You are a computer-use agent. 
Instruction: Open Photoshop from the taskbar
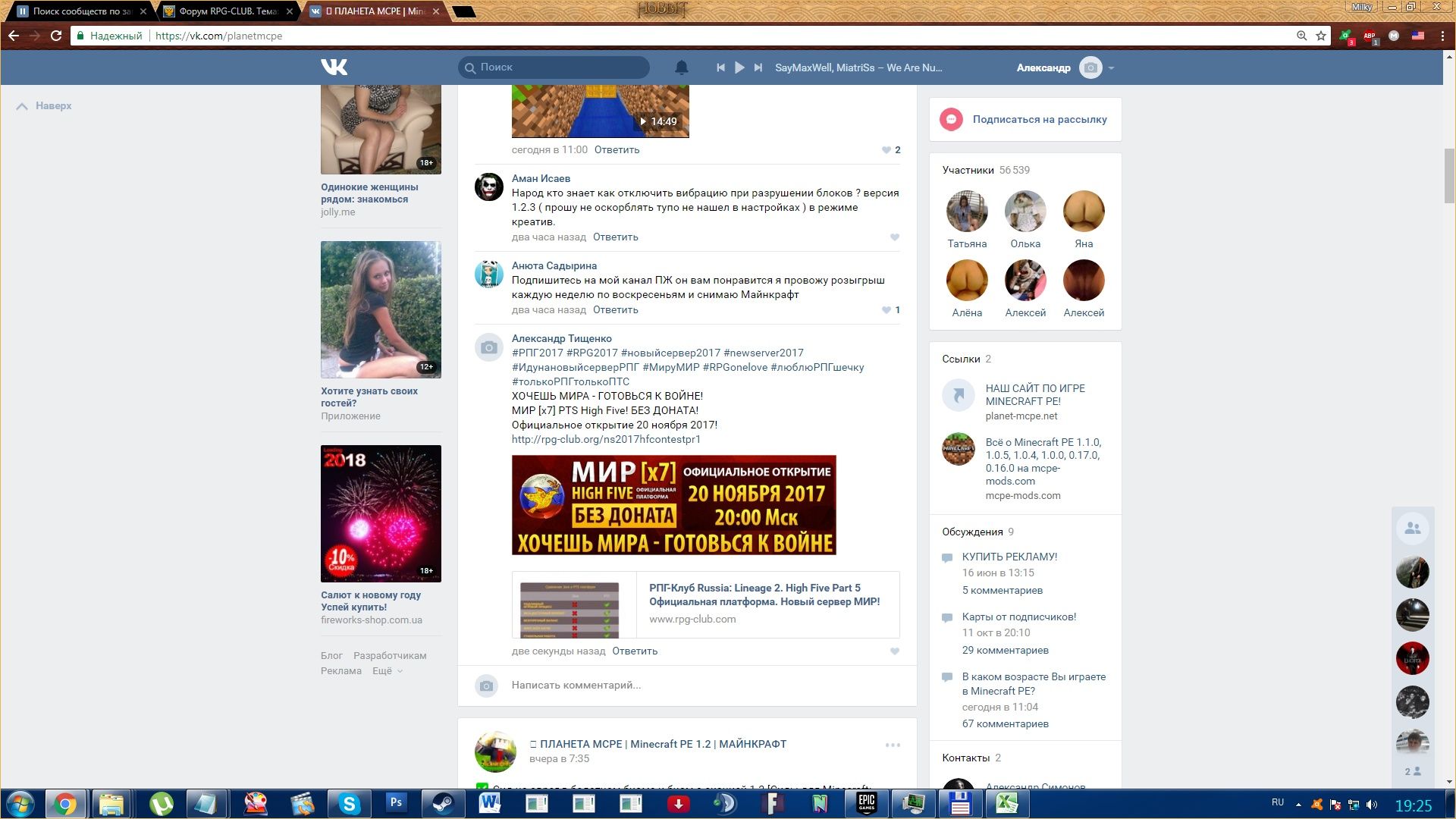coord(396,804)
